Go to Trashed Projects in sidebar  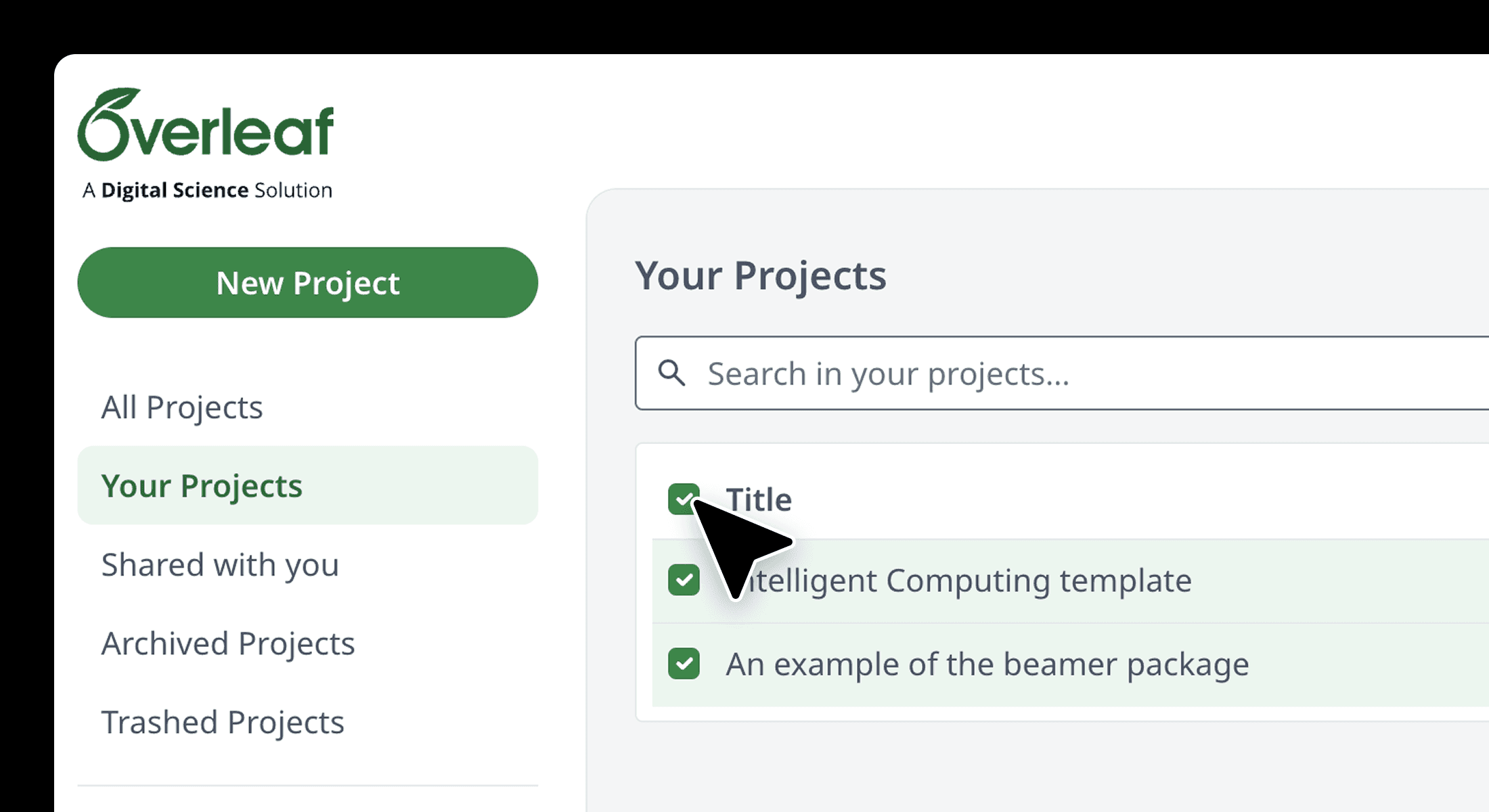(x=223, y=722)
